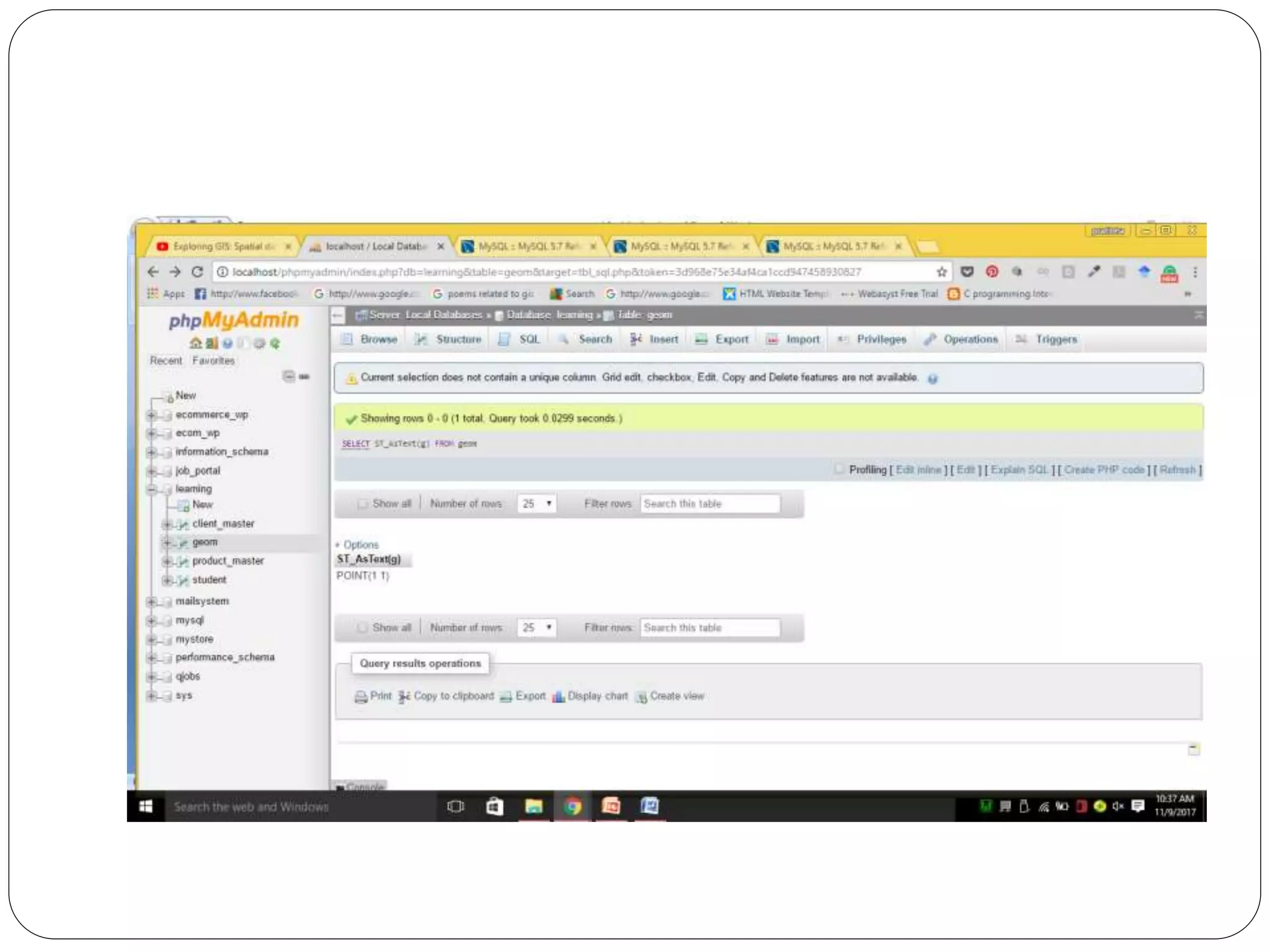
Task: Enable the Profiling checkbox
Action: click(x=839, y=469)
